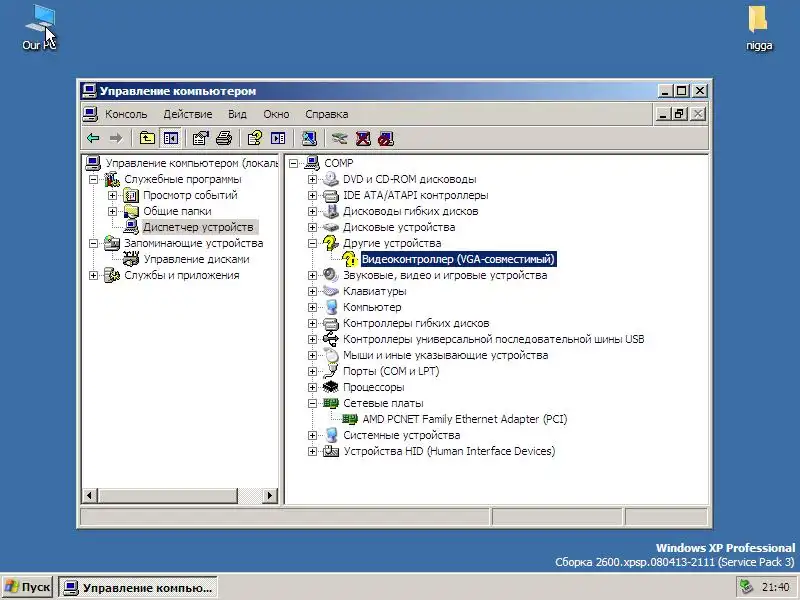
Task: Select the Звуковые, видео и игровые устройства icon
Action: (331, 275)
